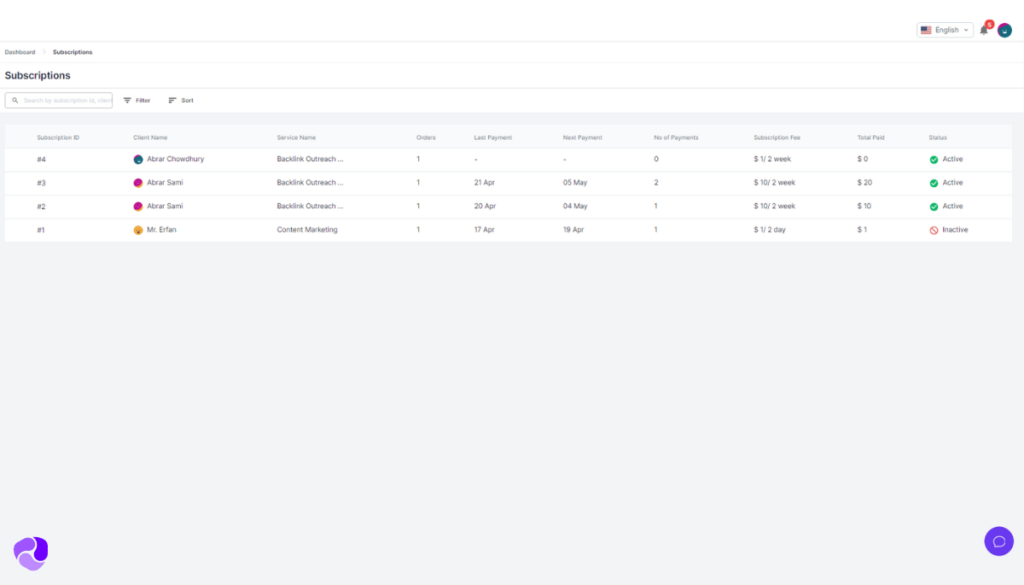This screenshot has width=1024, height=585.
Task: Click the user profile avatar in header
Action: [1004, 30]
